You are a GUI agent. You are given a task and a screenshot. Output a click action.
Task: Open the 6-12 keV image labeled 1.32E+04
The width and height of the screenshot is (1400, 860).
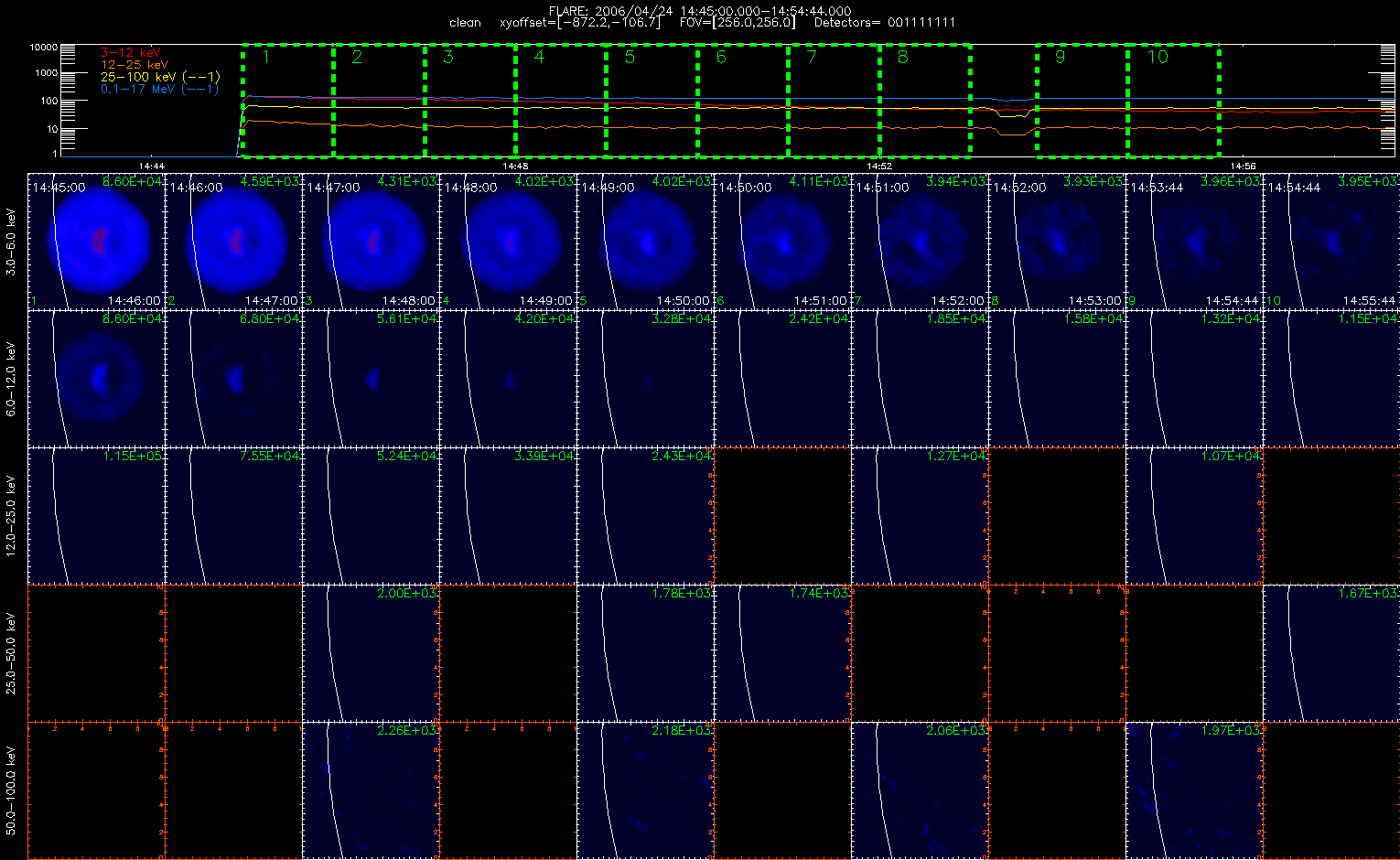click(1194, 378)
